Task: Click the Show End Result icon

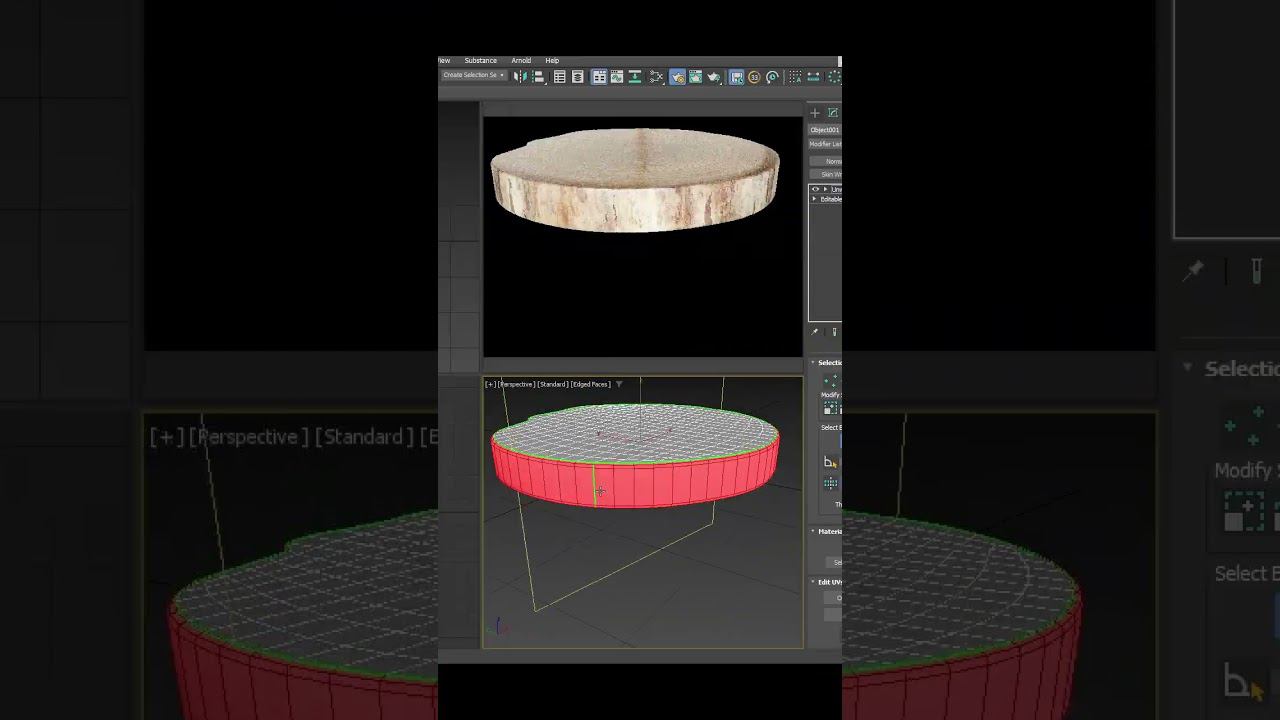Action: tap(834, 332)
